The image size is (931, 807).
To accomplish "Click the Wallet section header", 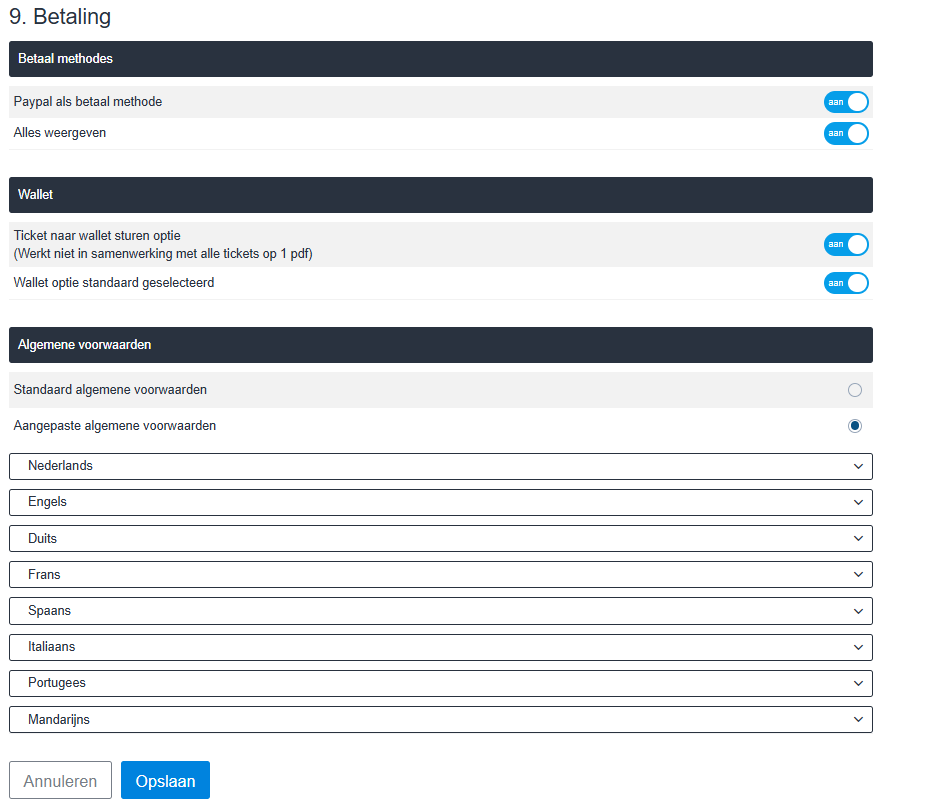I will click(440, 195).
